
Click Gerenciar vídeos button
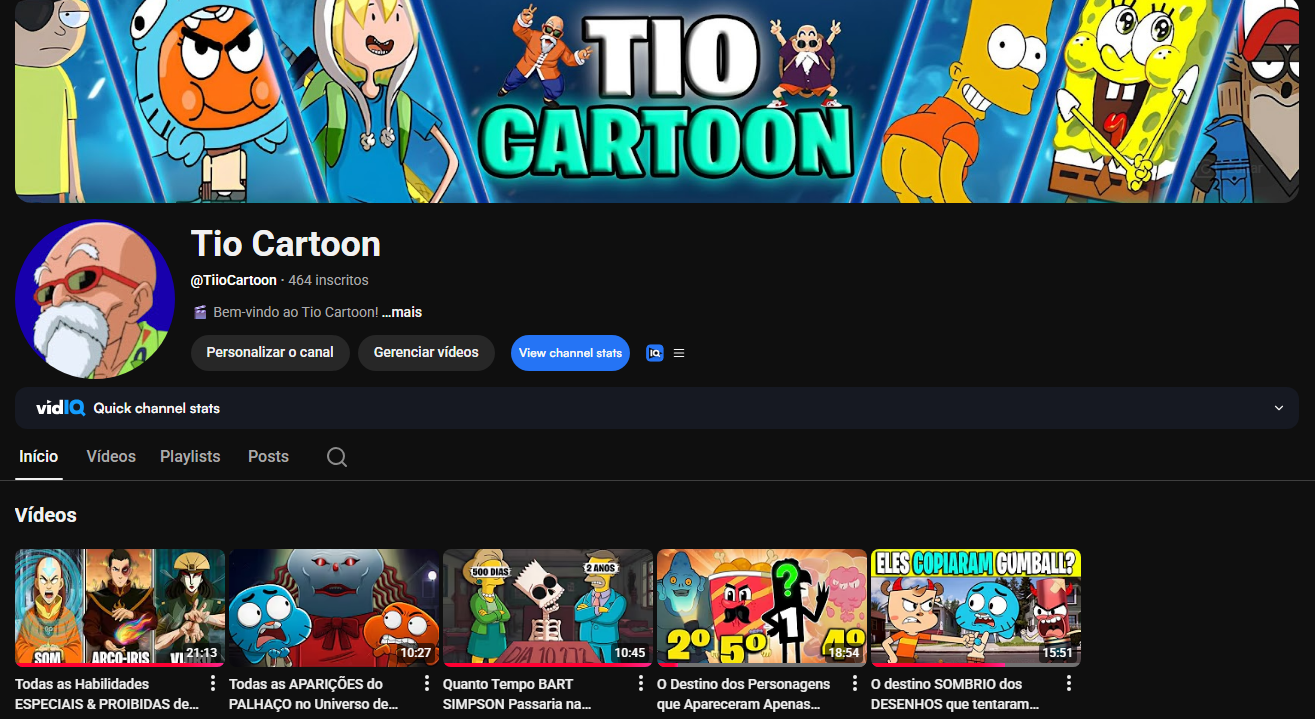click(x=426, y=353)
